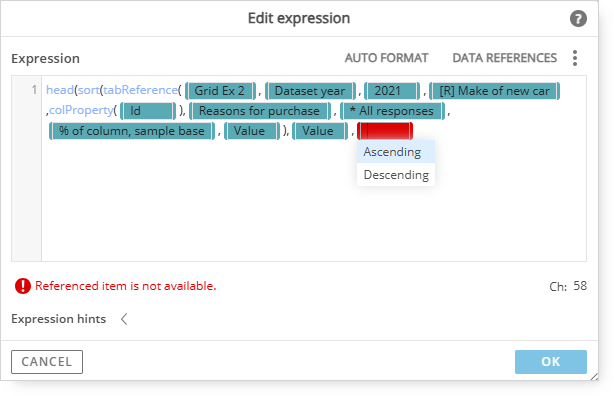The image size is (614, 396).
Task: Select the red invalid reference token
Action: pos(385,131)
